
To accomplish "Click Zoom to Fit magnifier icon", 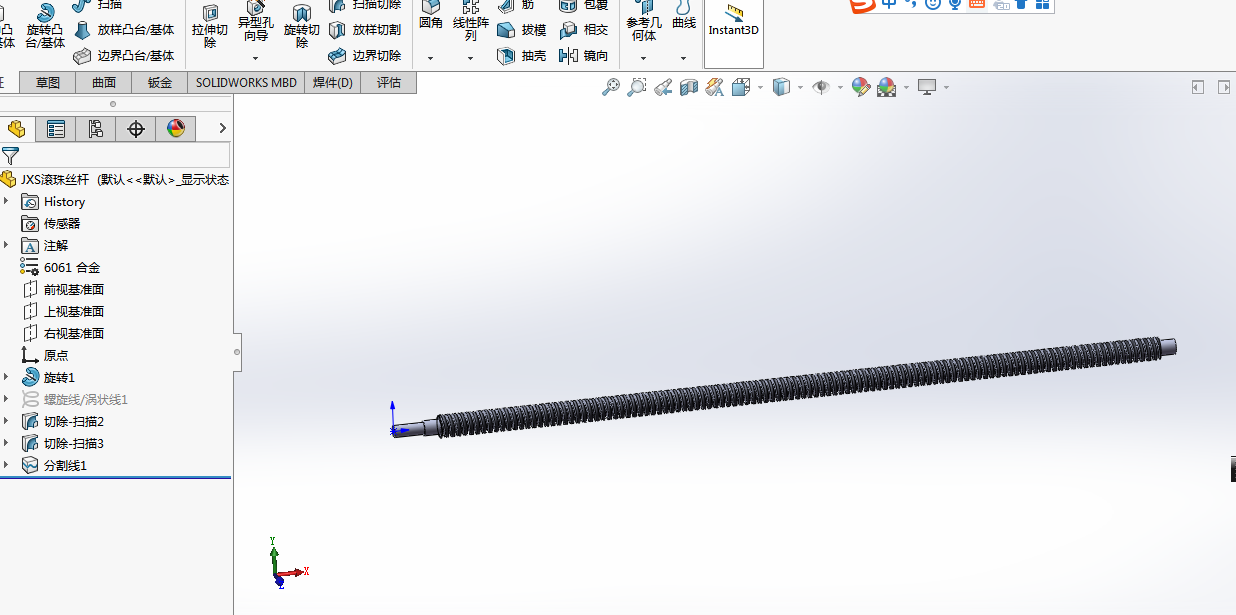I will pos(611,88).
